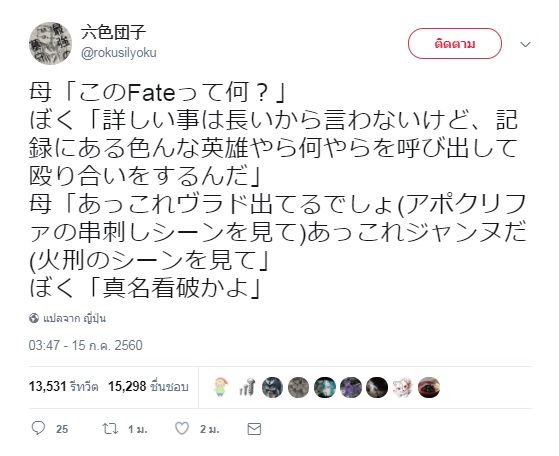View the 15,298 ชื่นชอบ likes list

coord(148,386)
